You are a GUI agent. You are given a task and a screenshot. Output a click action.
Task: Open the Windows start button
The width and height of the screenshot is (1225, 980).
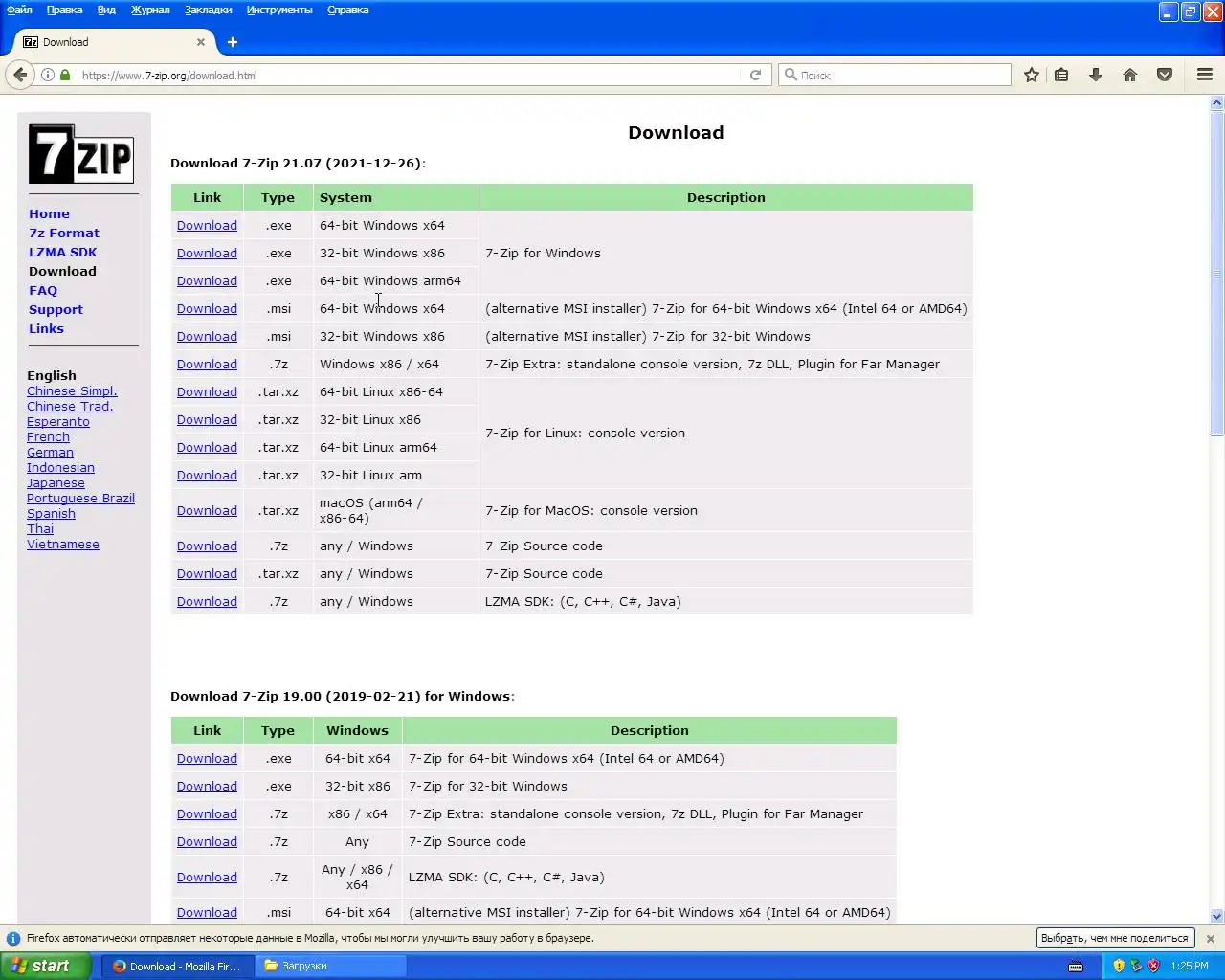coord(46,966)
